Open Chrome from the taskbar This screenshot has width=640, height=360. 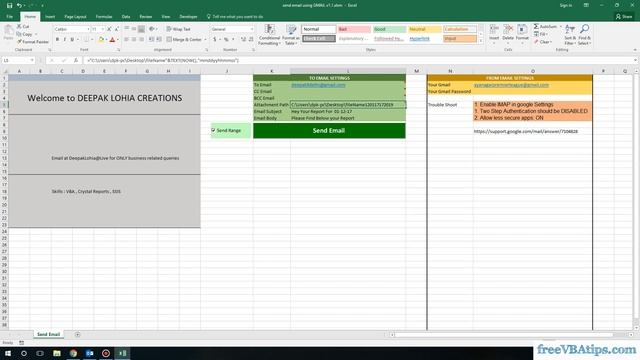[73, 353]
